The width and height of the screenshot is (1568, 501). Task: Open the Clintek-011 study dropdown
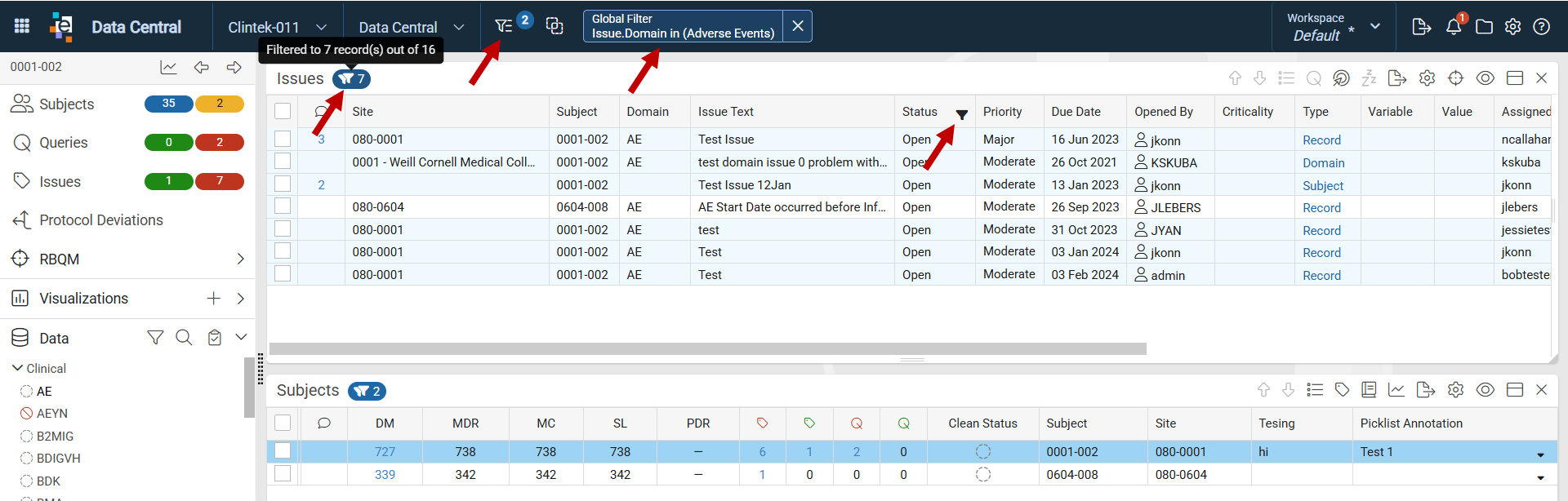[278, 27]
